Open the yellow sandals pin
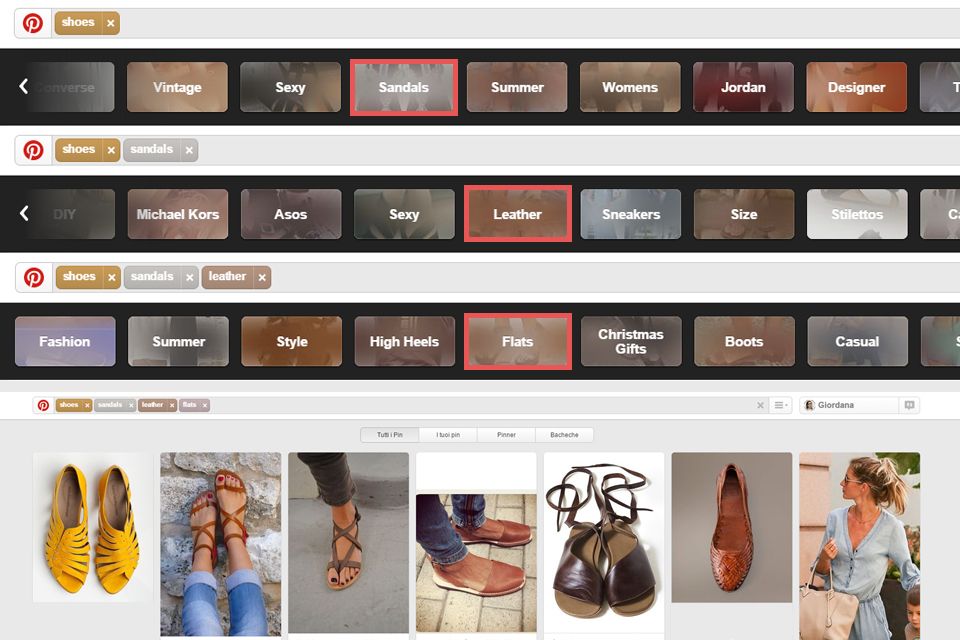Viewport: 960px width, 640px height. coord(93,527)
